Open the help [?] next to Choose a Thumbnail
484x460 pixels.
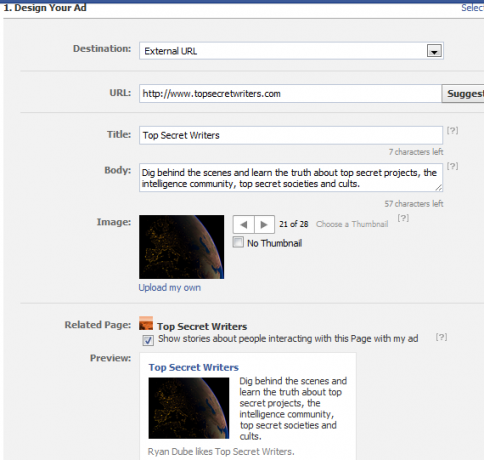point(403,218)
